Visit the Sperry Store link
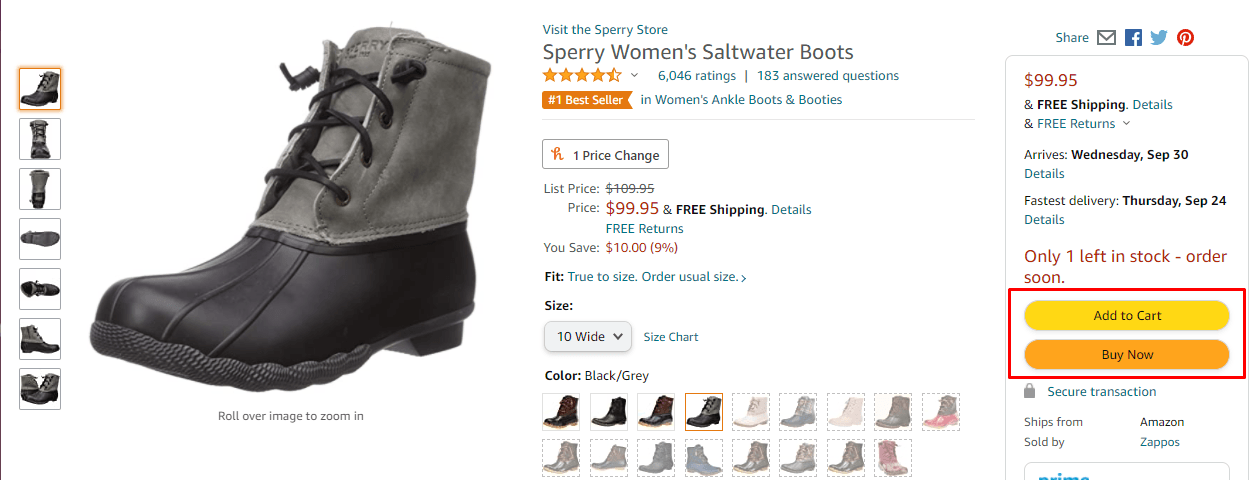Viewport: 1249px width, 480px height. tap(605, 30)
